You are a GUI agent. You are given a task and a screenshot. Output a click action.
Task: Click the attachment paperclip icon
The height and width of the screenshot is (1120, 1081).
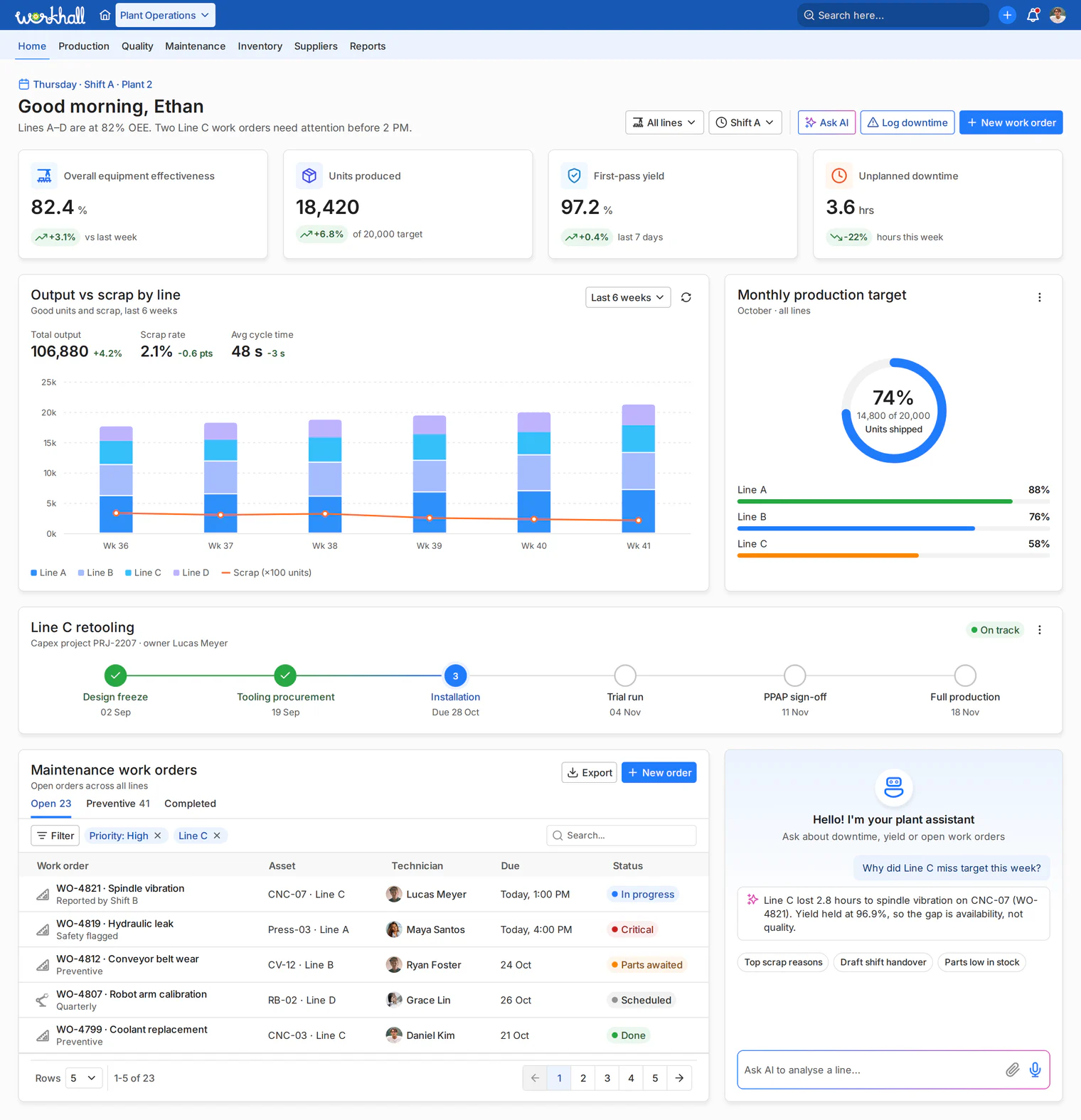point(1013,1070)
